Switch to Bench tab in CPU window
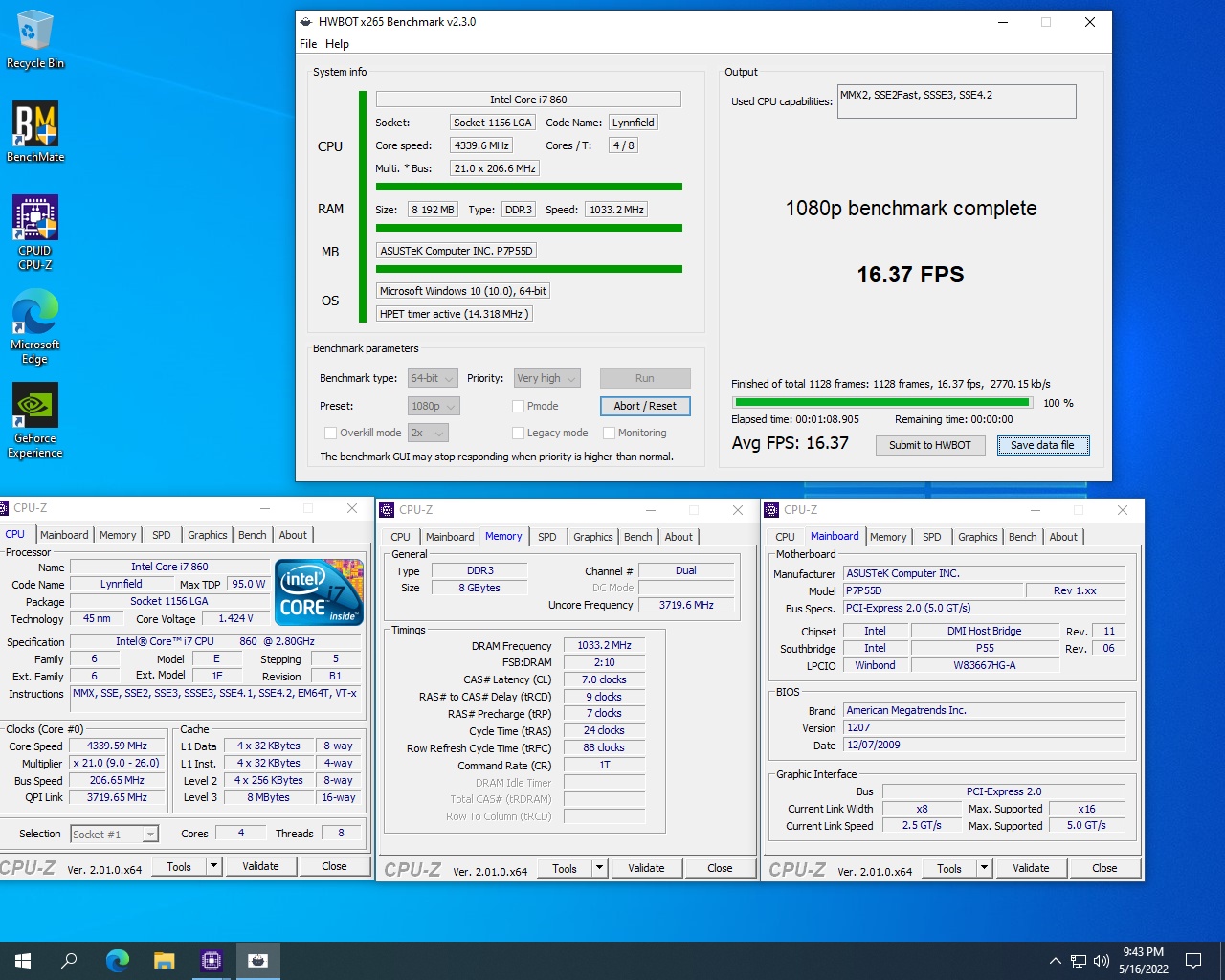 point(253,535)
